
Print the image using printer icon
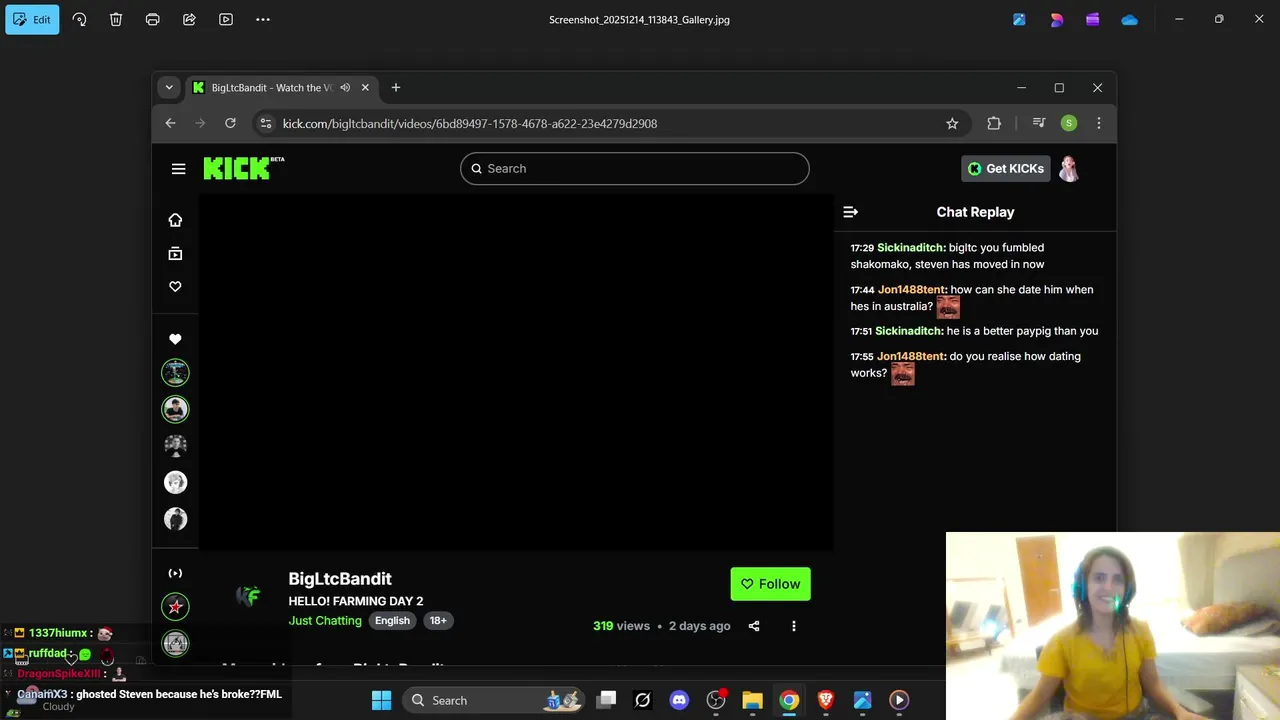coord(152,19)
